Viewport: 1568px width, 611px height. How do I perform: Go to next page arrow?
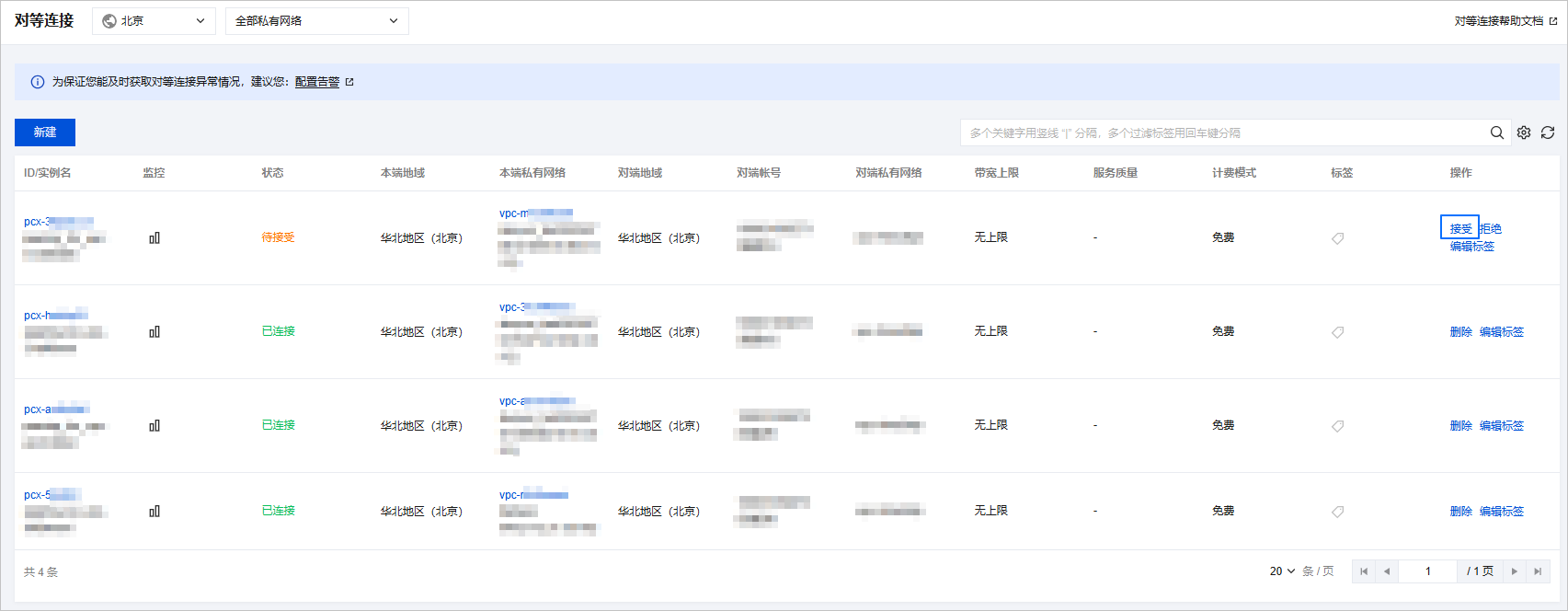tap(1515, 571)
